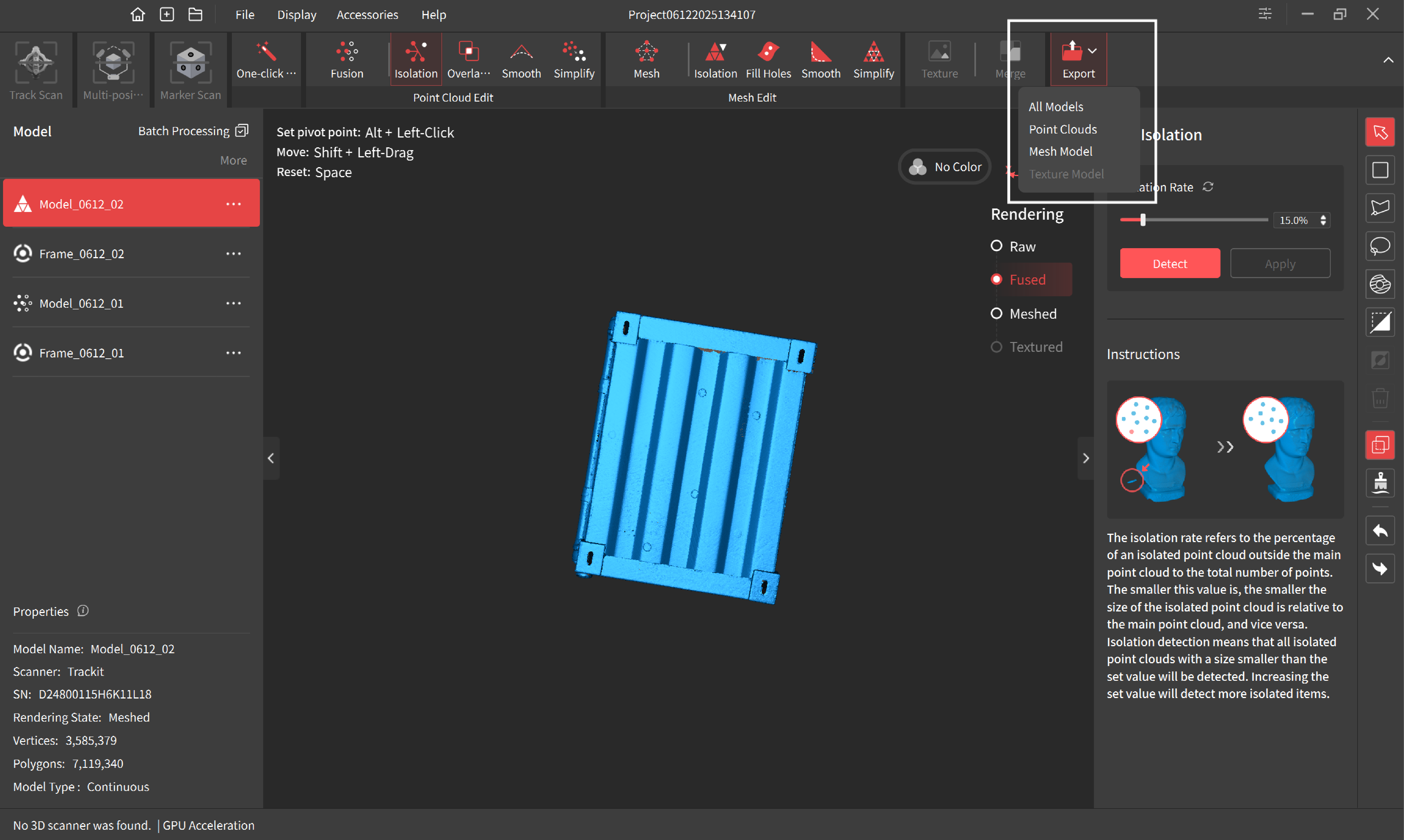The width and height of the screenshot is (1404, 840).
Task: Open project folder icon
Action: click(195, 14)
